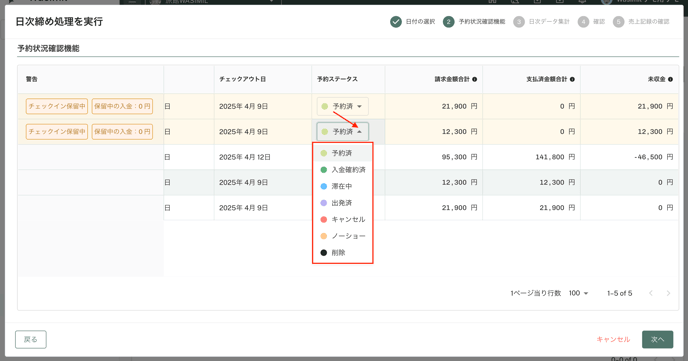Jump to step 5 売上記録の確認
The image size is (688, 361).
641,21
